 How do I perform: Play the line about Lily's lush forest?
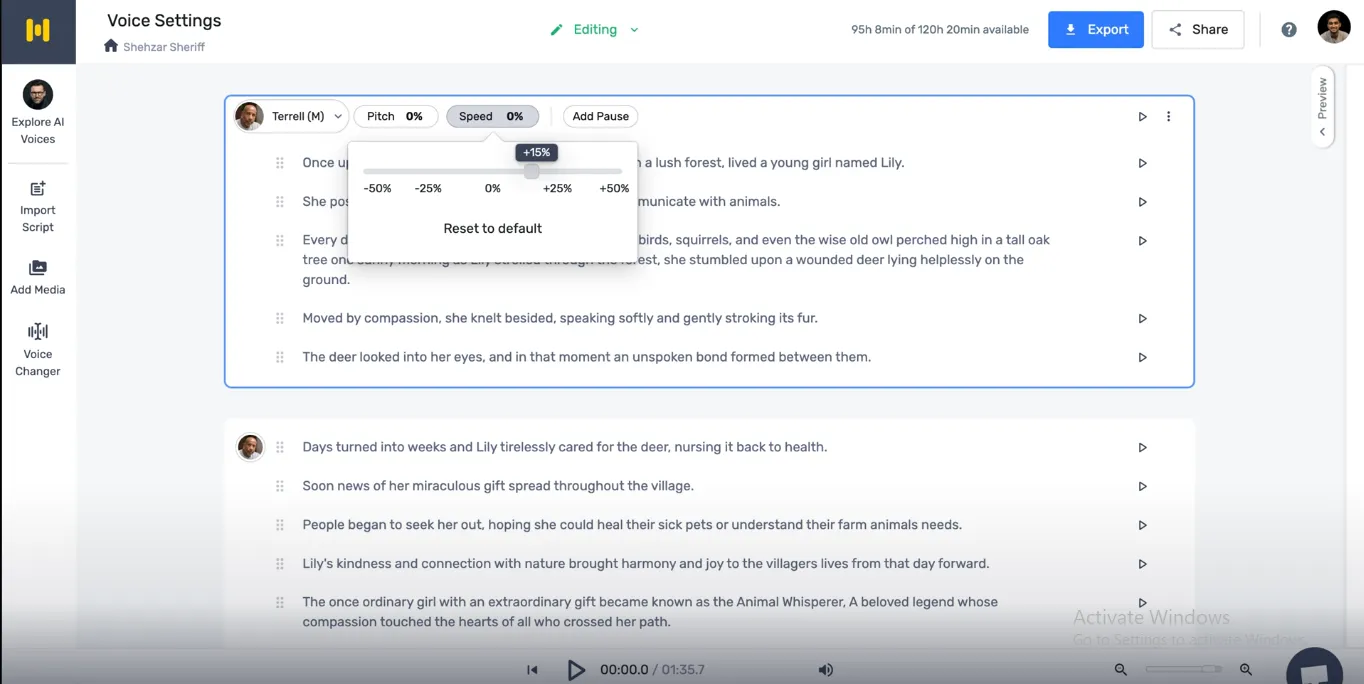coord(1142,163)
